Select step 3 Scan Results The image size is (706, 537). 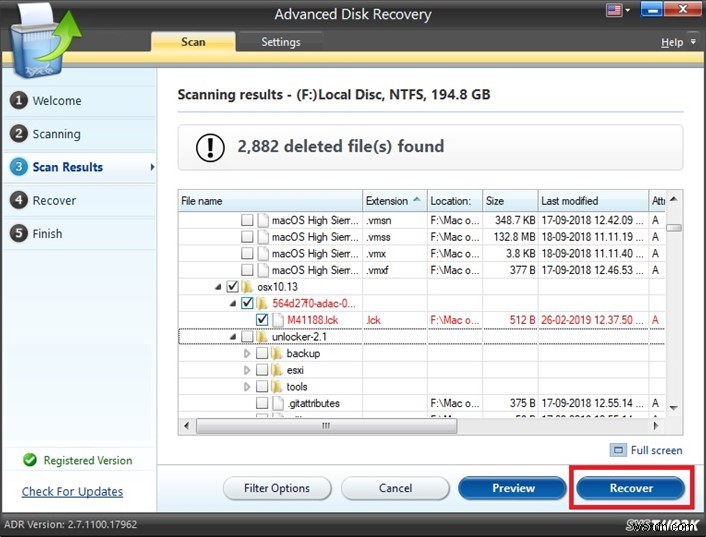[79, 167]
